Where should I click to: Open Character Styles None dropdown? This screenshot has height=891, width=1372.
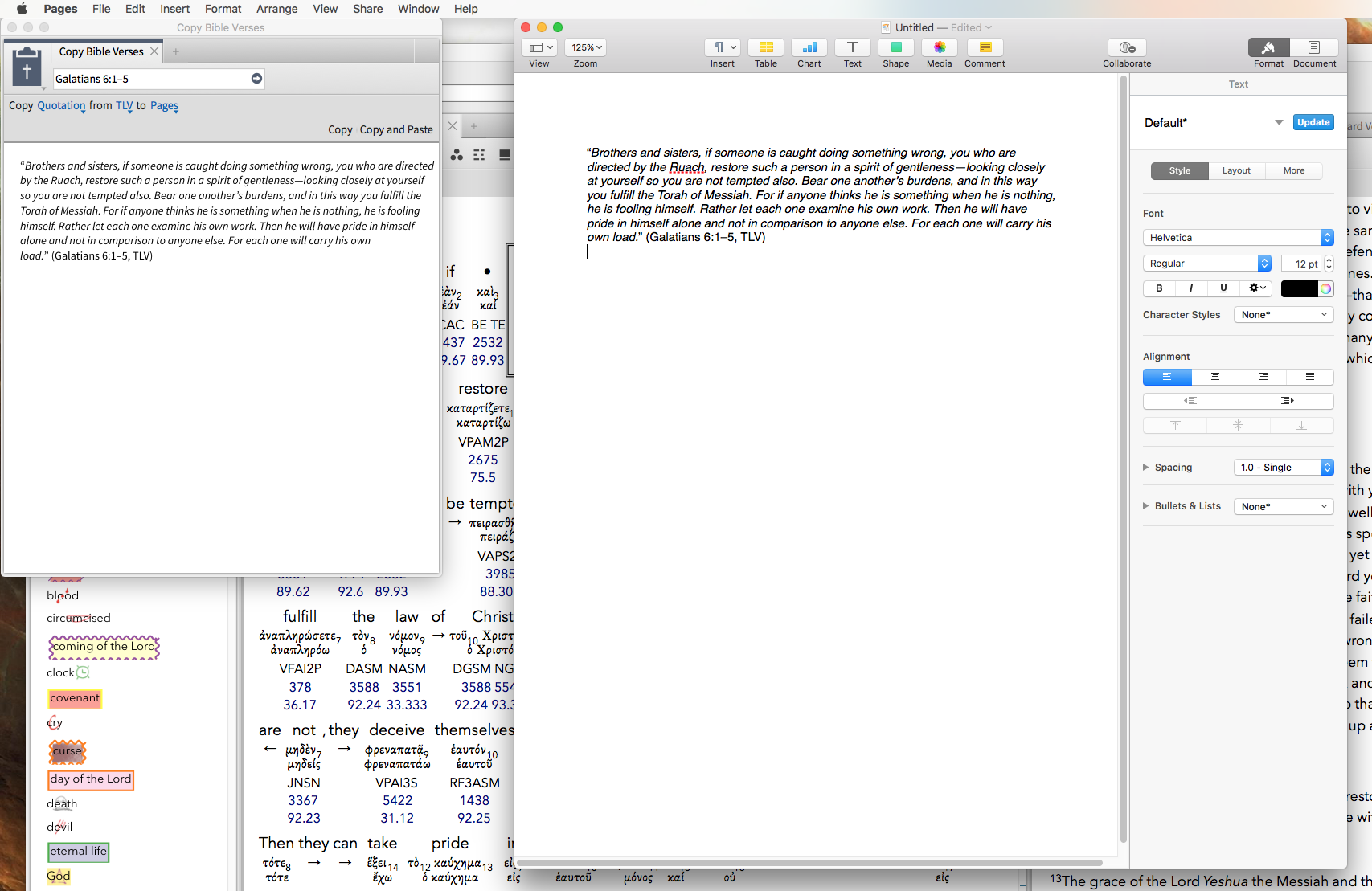tap(1284, 315)
